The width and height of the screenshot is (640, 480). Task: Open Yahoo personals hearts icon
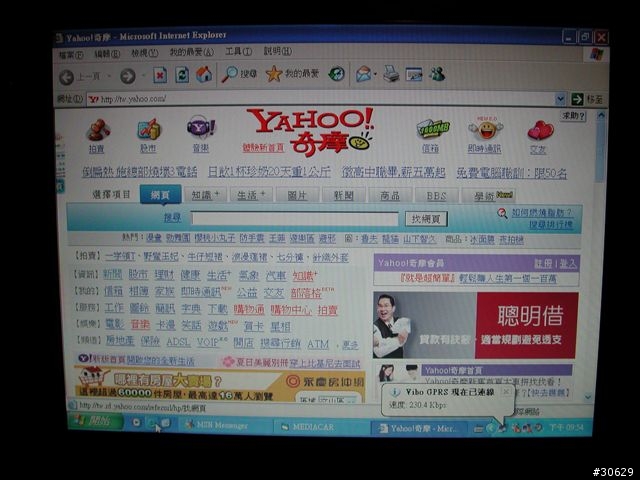(x=540, y=131)
